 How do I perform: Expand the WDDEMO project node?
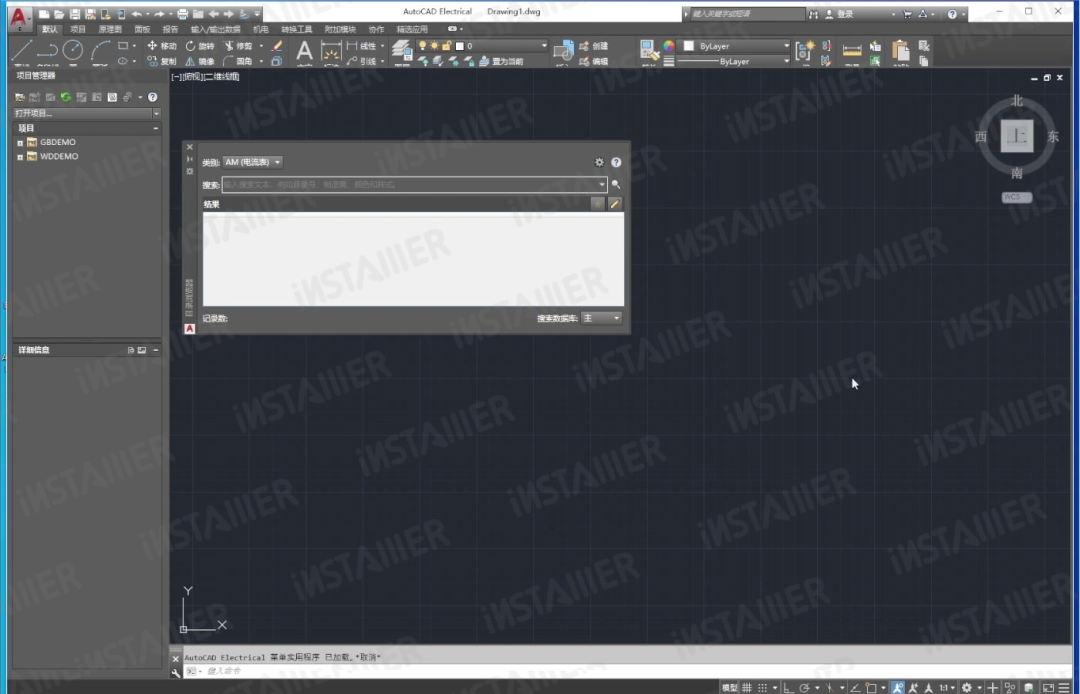(x=20, y=157)
